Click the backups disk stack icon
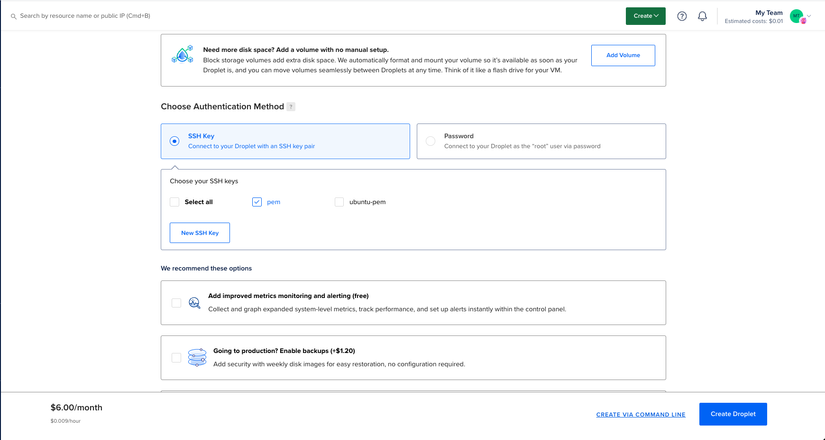 tap(197, 357)
